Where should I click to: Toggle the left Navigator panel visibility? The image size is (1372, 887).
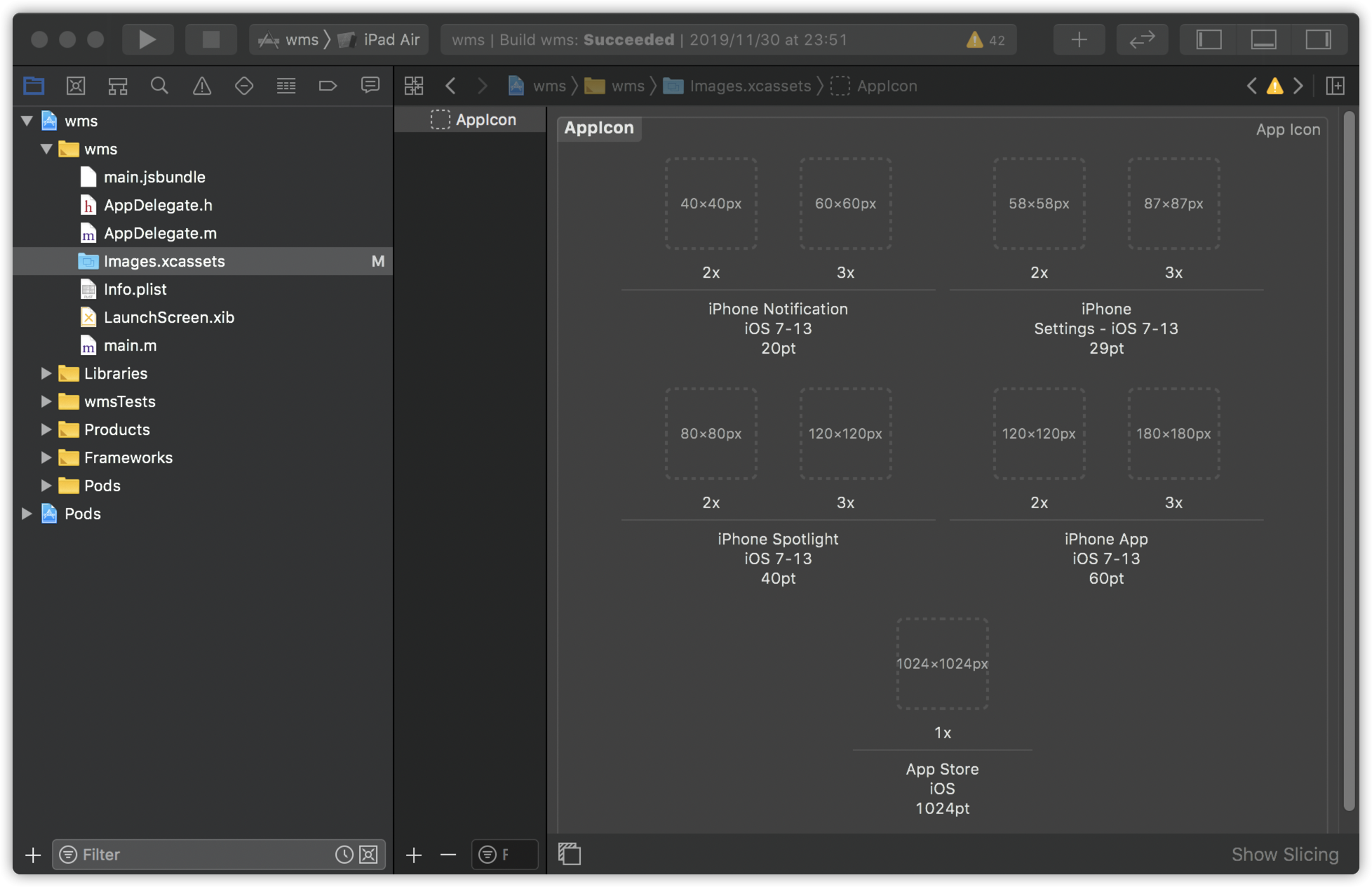(x=1209, y=39)
